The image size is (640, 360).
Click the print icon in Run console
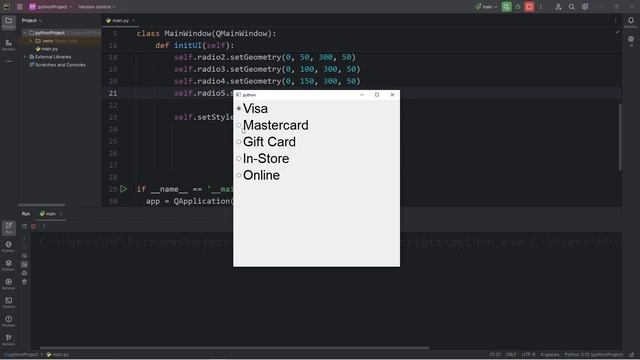24,273
